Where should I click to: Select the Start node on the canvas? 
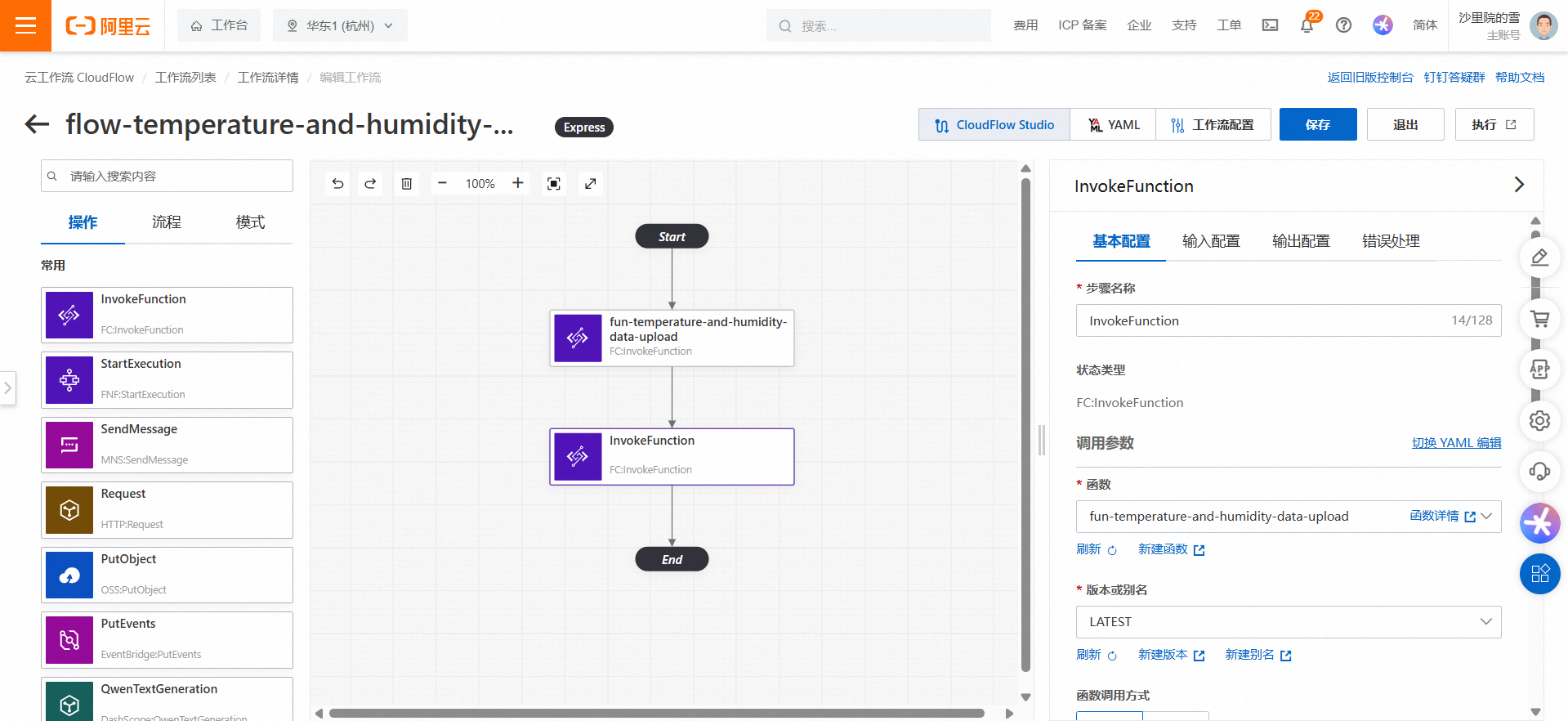pyautogui.click(x=672, y=236)
